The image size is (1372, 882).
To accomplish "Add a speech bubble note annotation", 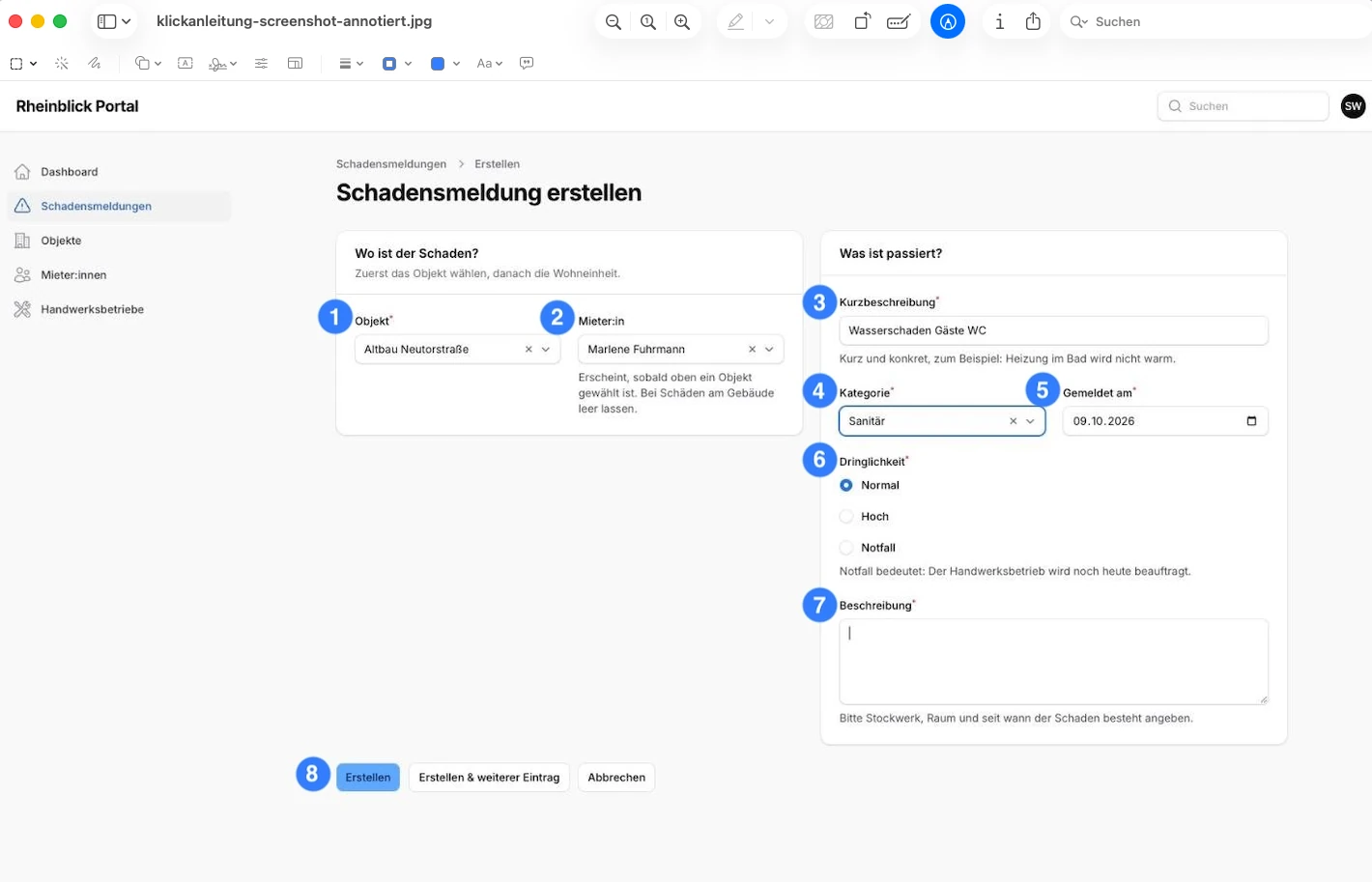I will [527, 64].
